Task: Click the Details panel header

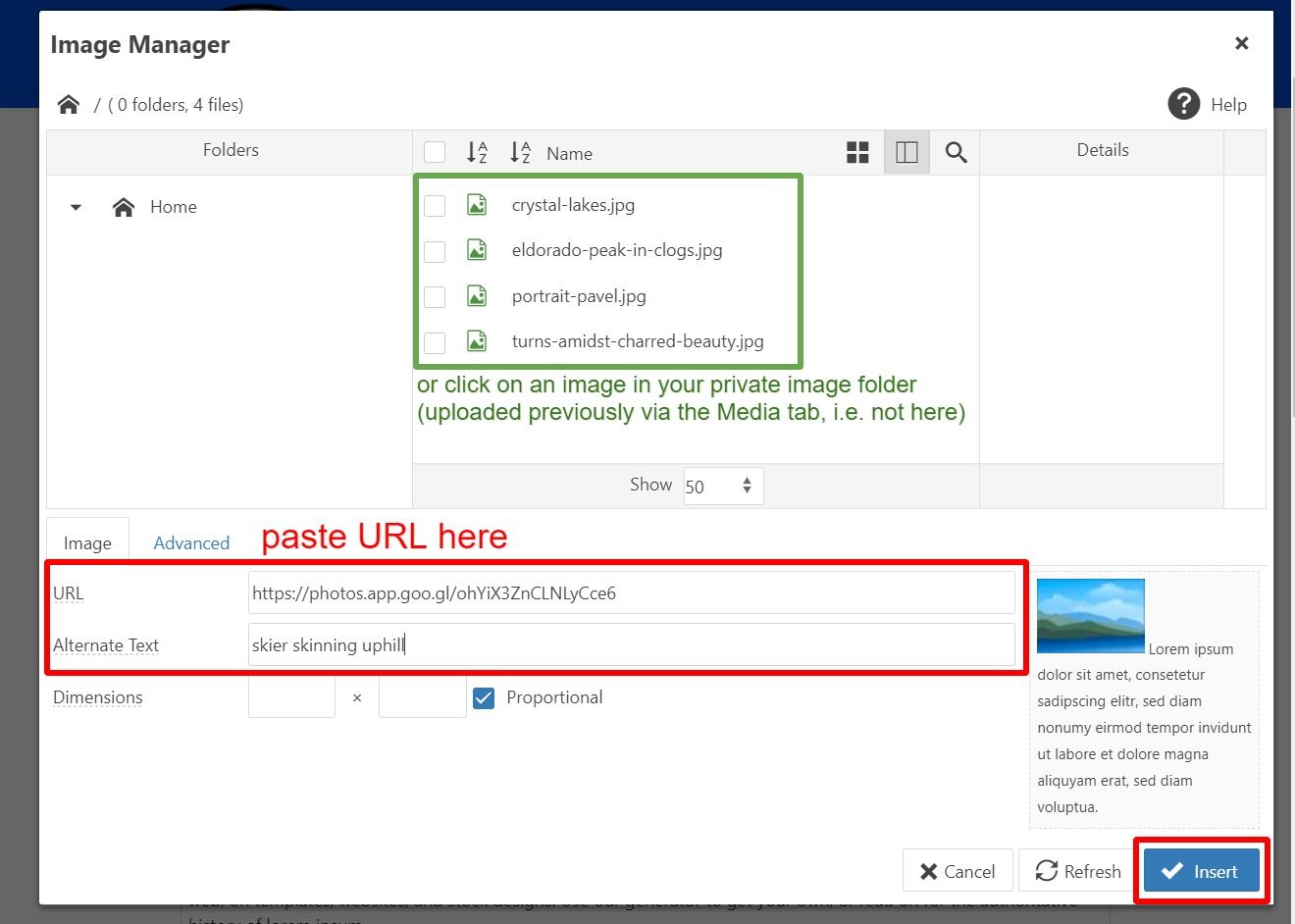Action: [1103, 150]
